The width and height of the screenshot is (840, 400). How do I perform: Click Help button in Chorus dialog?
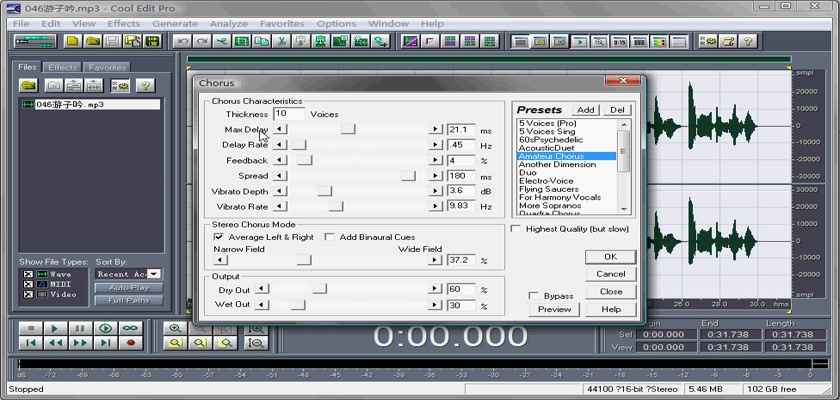point(611,309)
